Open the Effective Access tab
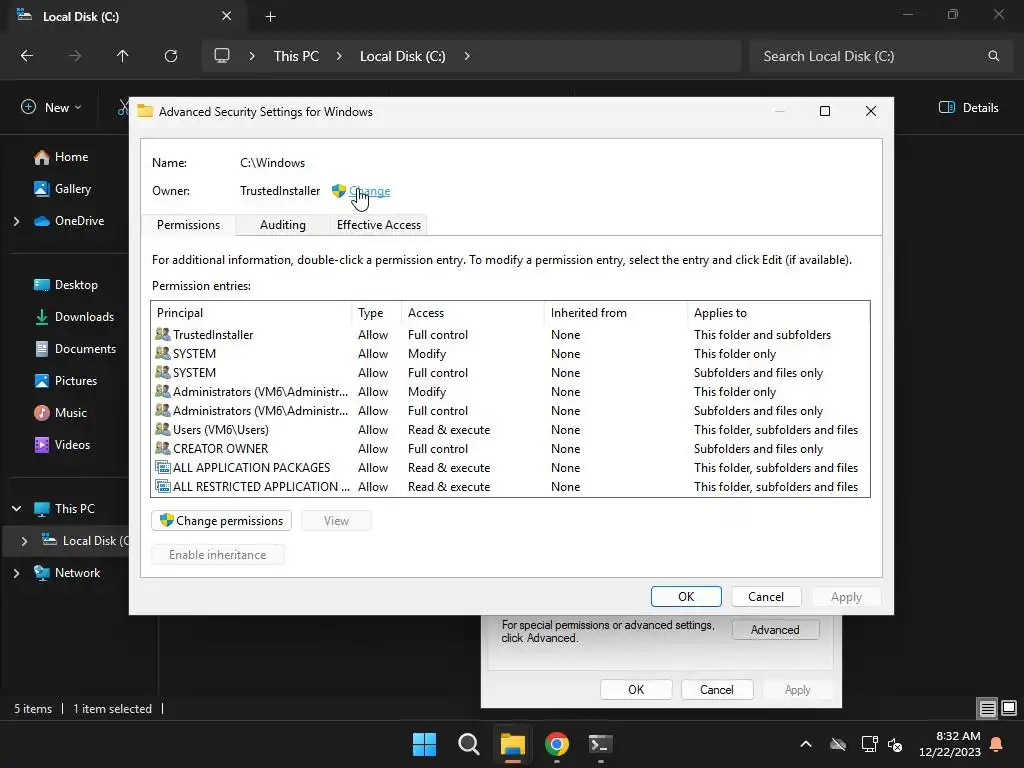The height and width of the screenshot is (768, 1024). click(379, 225)
